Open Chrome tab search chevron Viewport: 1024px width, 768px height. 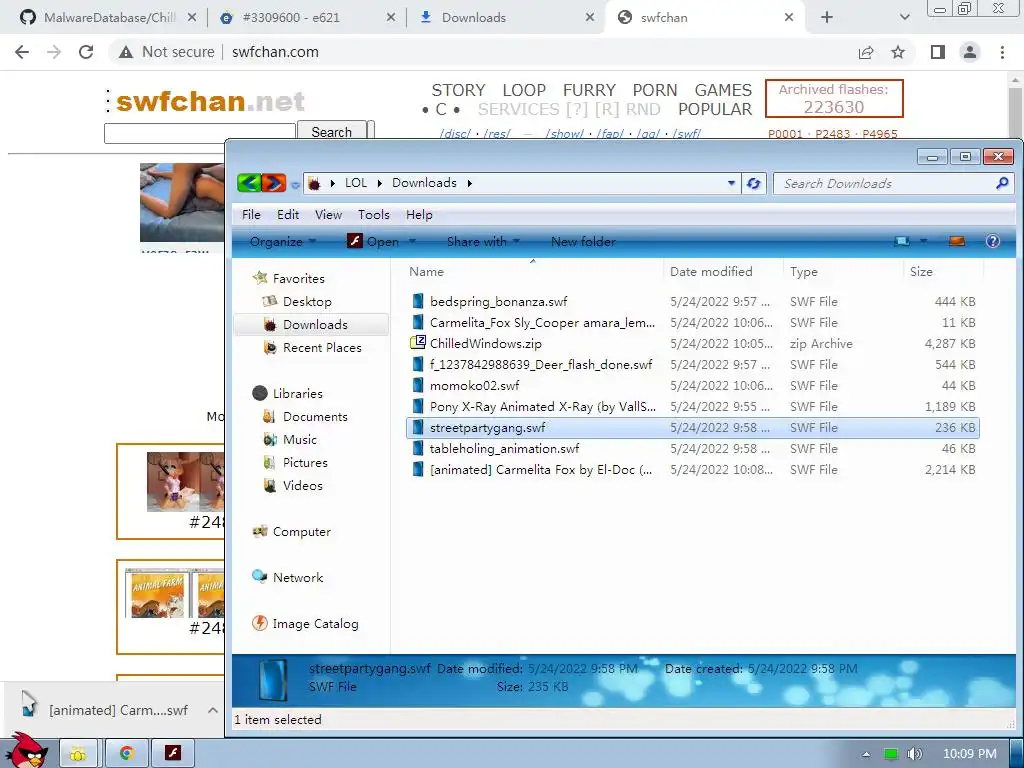(x=904, y=18)
